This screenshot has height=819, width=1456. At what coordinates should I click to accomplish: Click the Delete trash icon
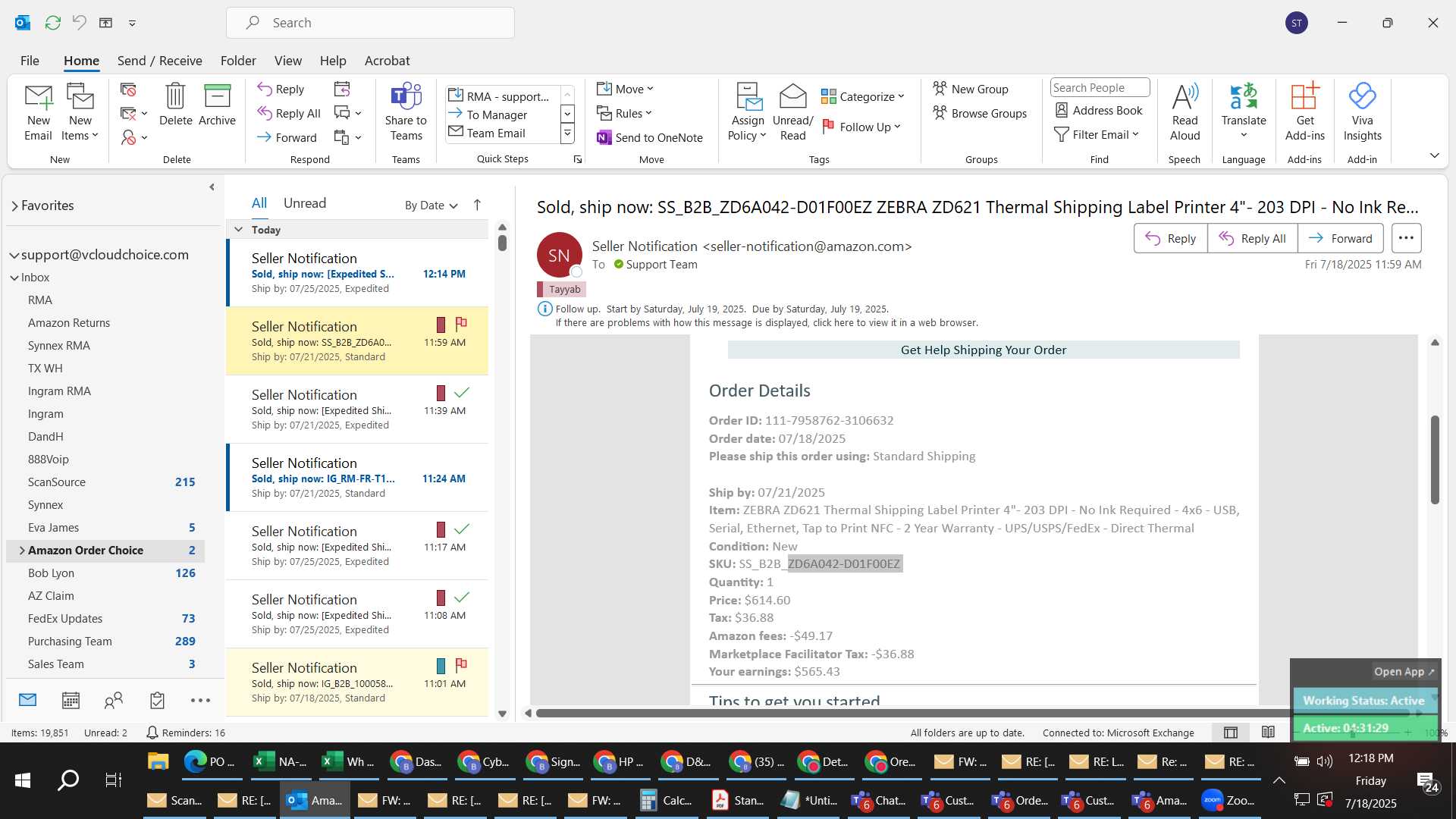(175, 105)
